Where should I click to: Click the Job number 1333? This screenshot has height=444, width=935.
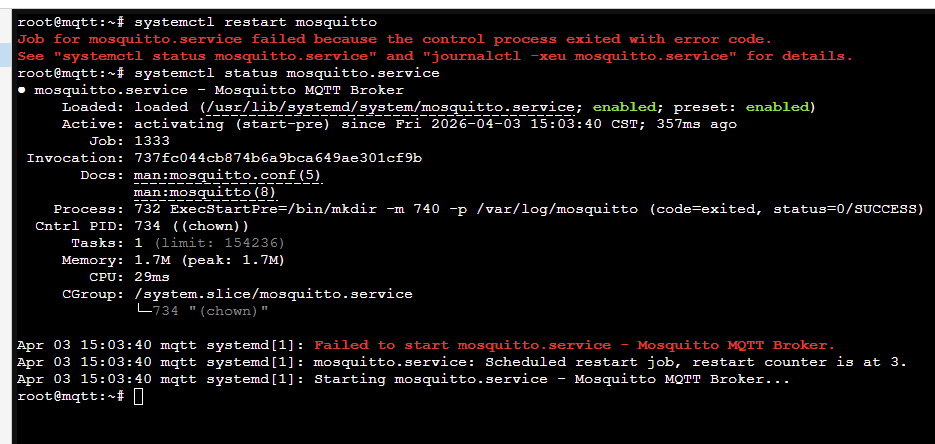coord(151,141)
